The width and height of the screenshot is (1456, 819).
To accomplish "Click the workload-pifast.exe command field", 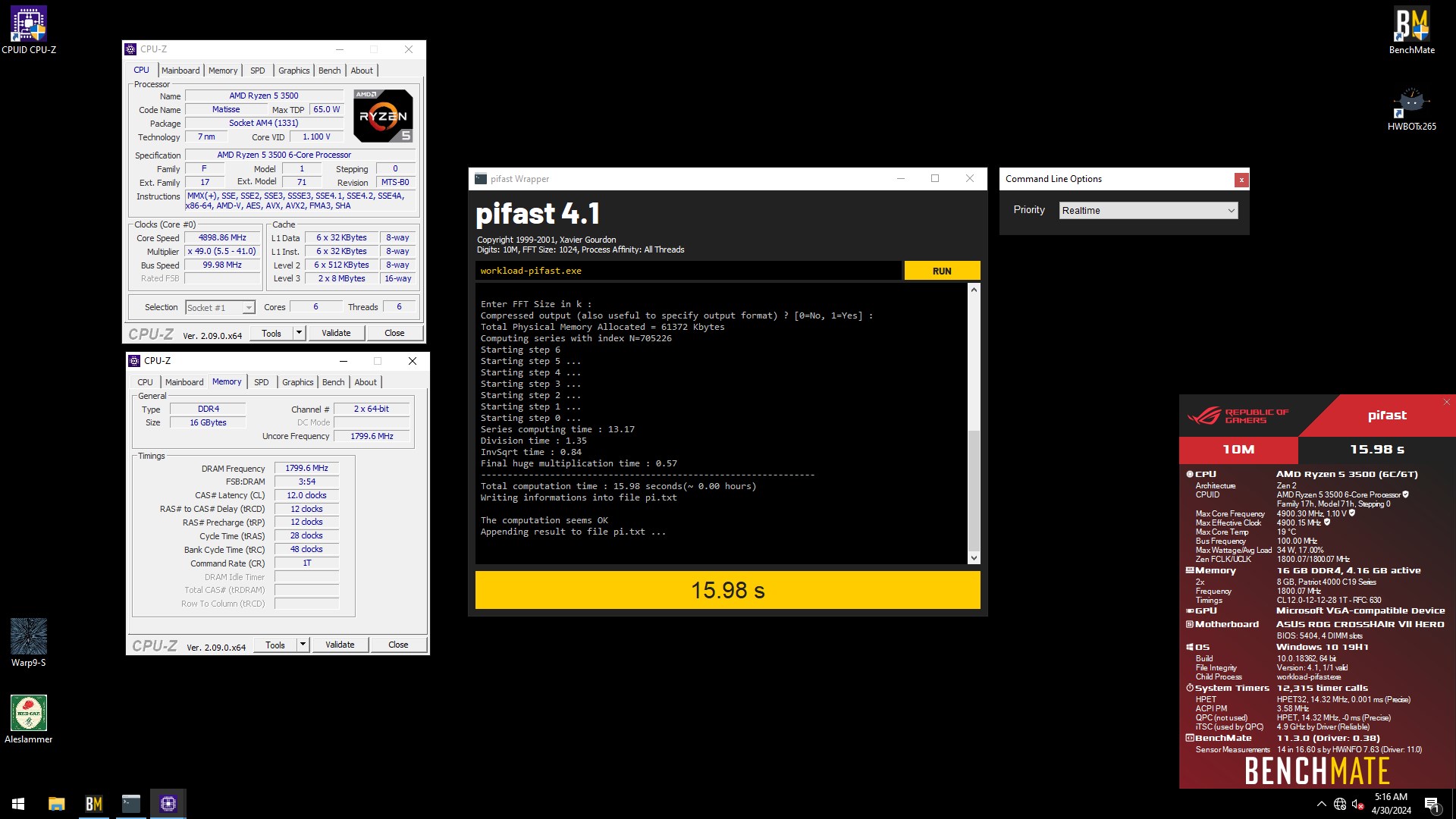I will click(x=689, y=271).
